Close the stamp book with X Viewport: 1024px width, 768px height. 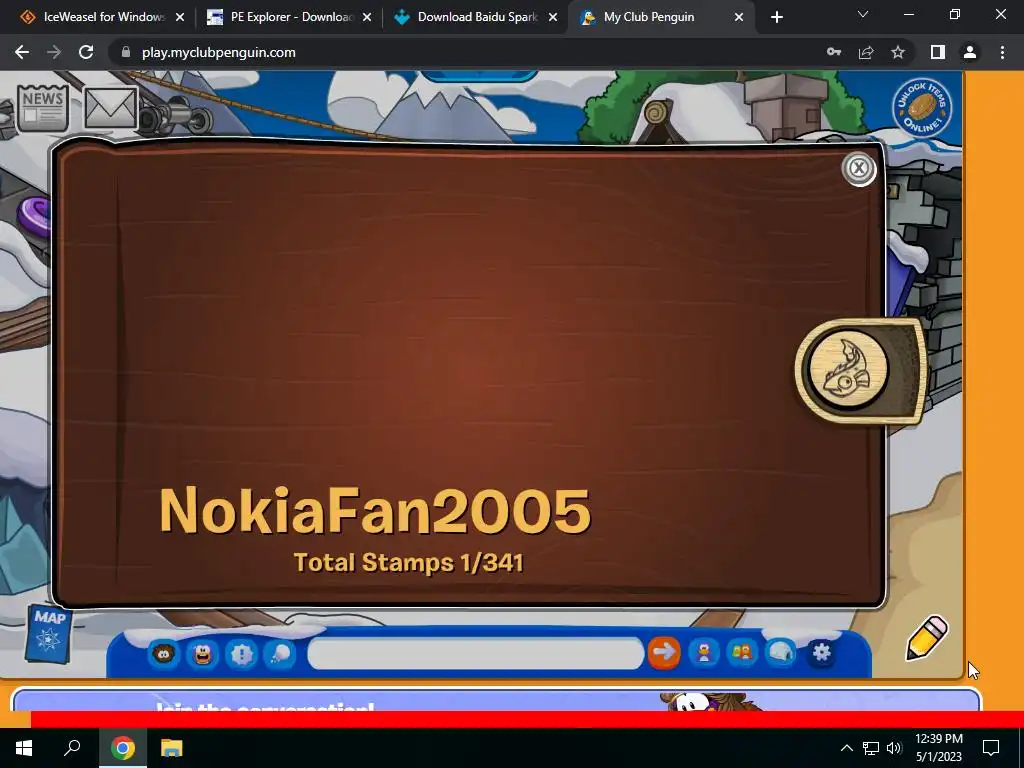(859, 168)
